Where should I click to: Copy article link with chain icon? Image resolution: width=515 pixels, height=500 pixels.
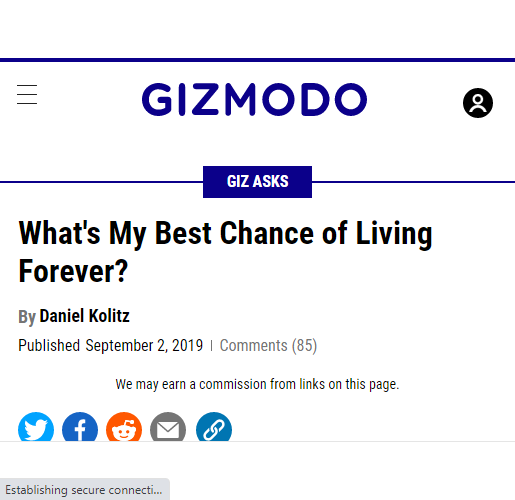click(214, 427)
